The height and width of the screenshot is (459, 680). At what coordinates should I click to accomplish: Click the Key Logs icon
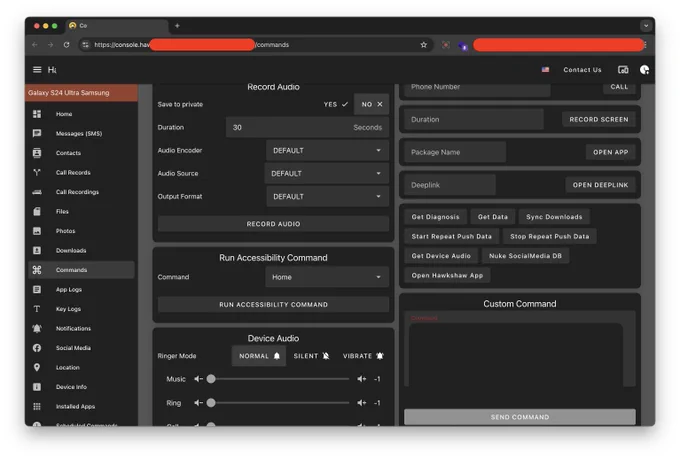point(37,309)
